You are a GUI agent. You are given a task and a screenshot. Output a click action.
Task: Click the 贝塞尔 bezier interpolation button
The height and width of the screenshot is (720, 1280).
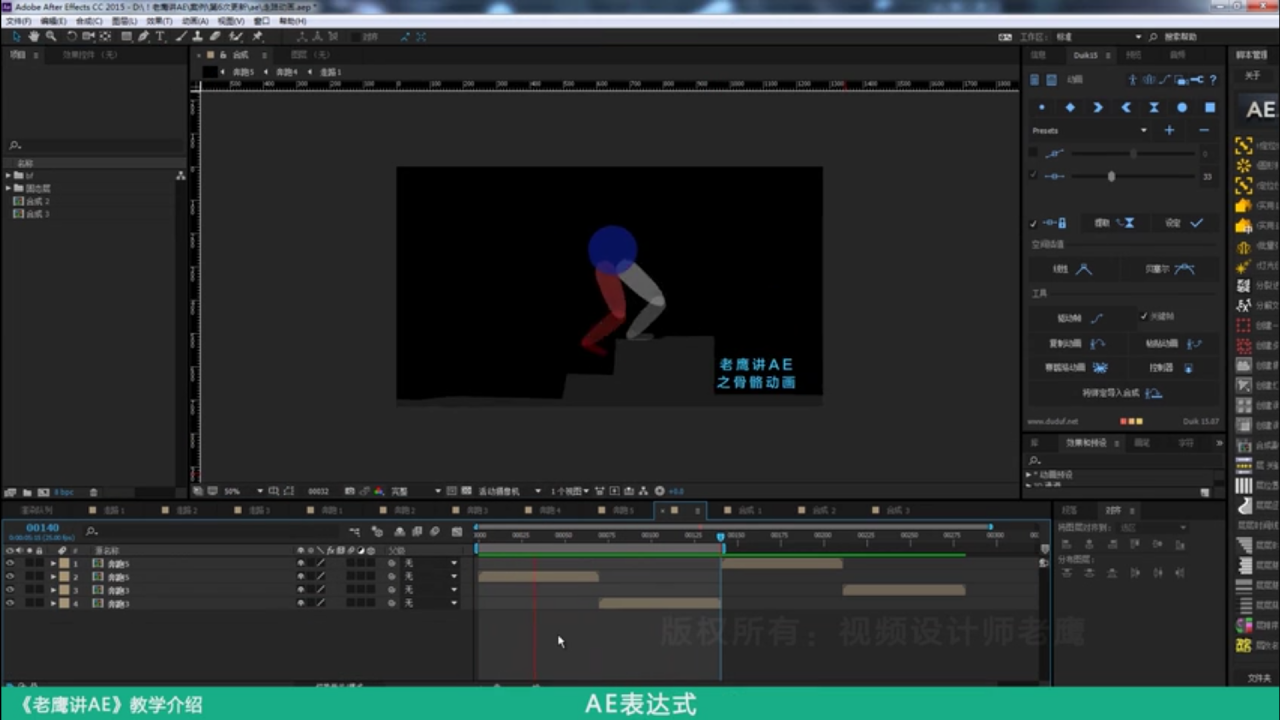1171,269
